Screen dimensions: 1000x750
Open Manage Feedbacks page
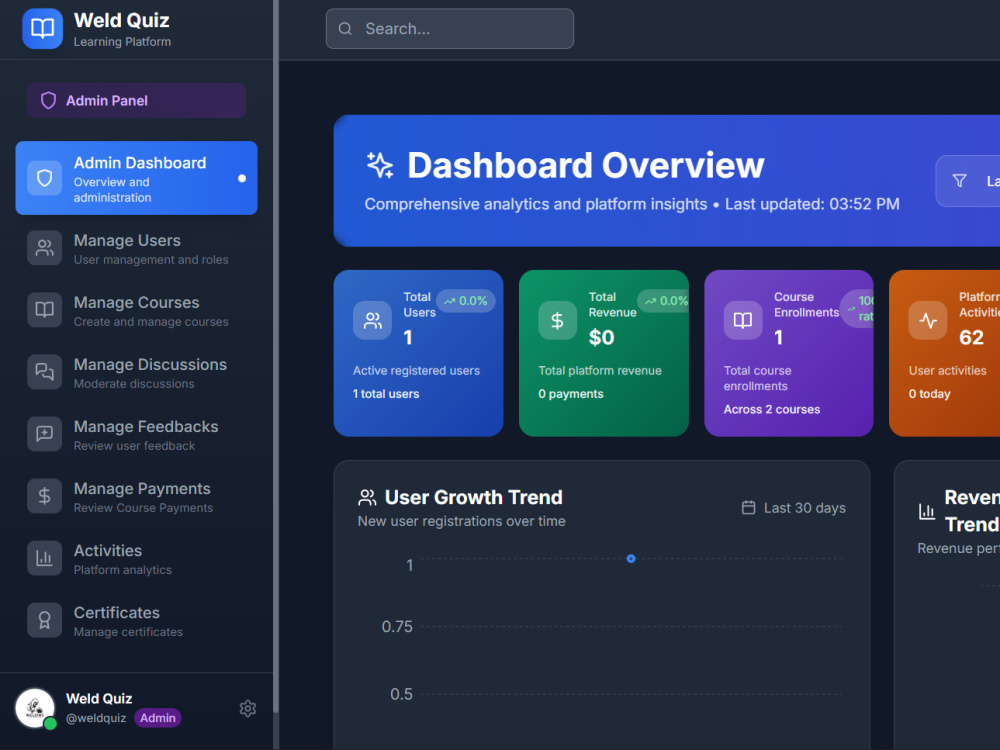point(136,434)
